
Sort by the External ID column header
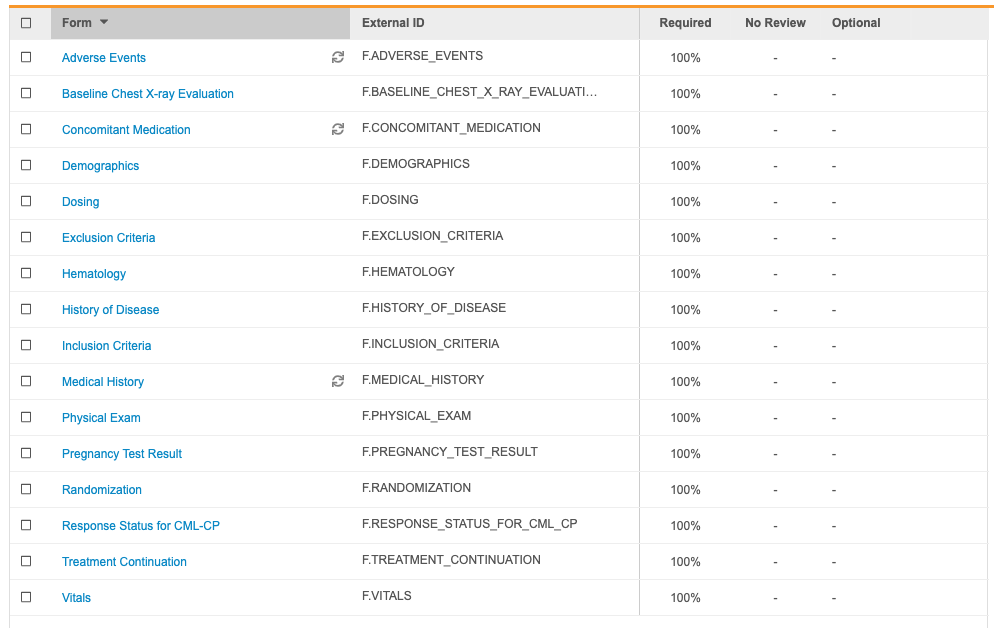click(393, 23)
